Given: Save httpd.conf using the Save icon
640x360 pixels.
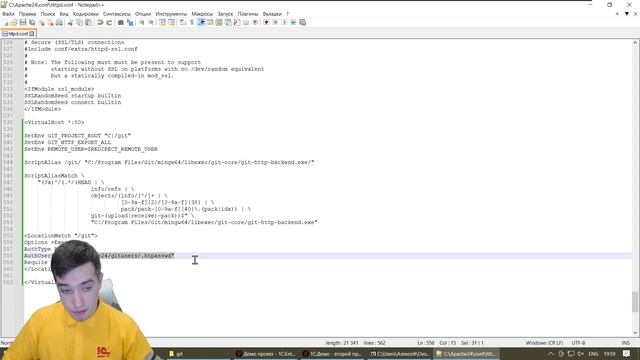Looking at the screenshot, I should [x=23, y=22].
